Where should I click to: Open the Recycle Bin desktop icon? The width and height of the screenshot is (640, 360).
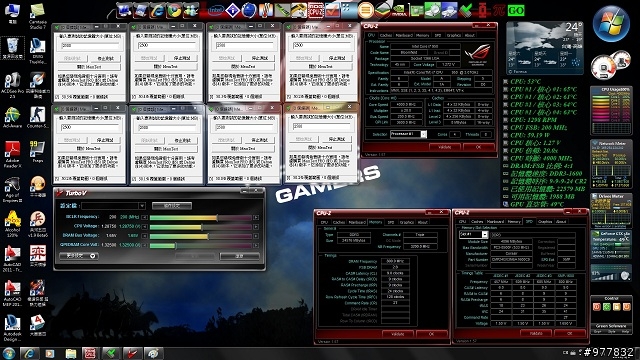tap(13, 48)
